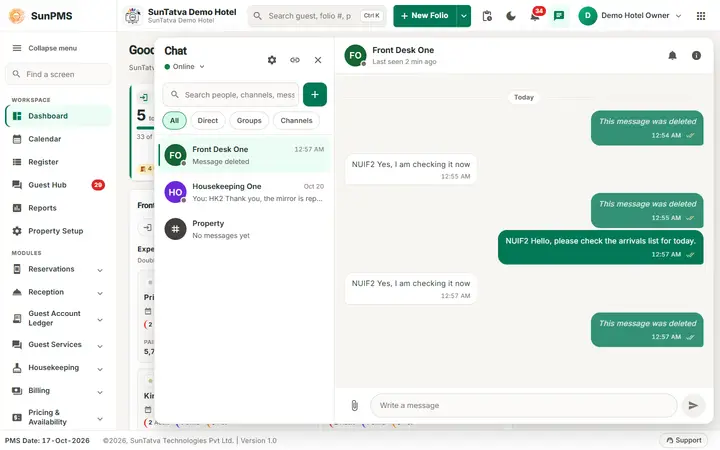Open the top bar notifications bell
Image resolution: width=720 pixels, height=450 pixels.
pyautogui.click(x=535, y=16)
